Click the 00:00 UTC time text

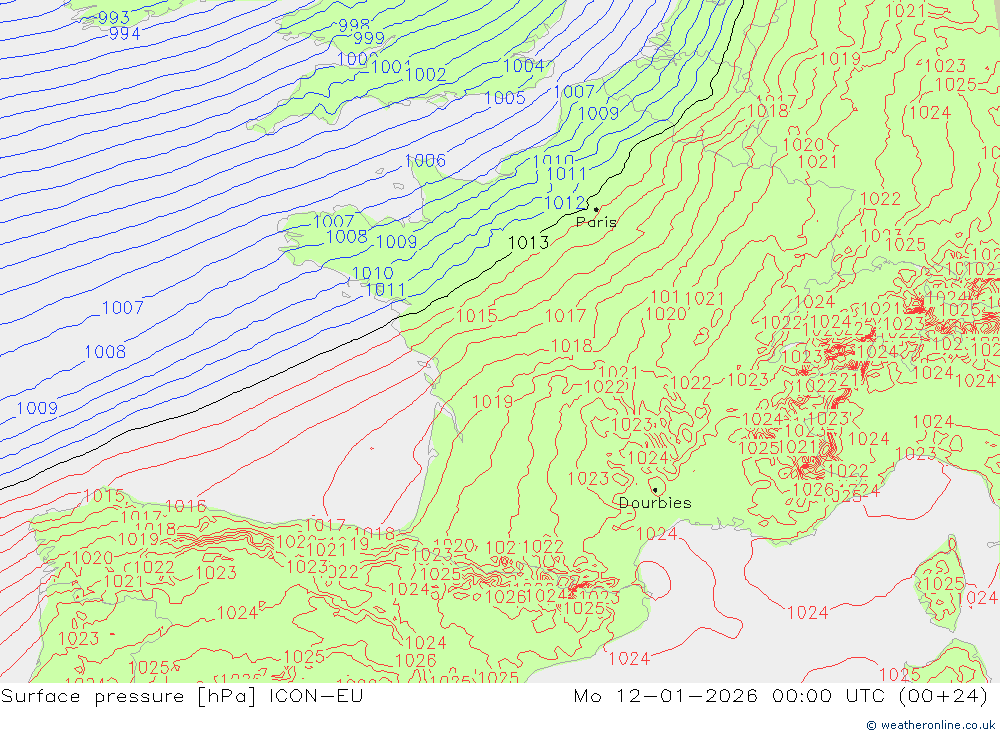(x=828, y=695)
